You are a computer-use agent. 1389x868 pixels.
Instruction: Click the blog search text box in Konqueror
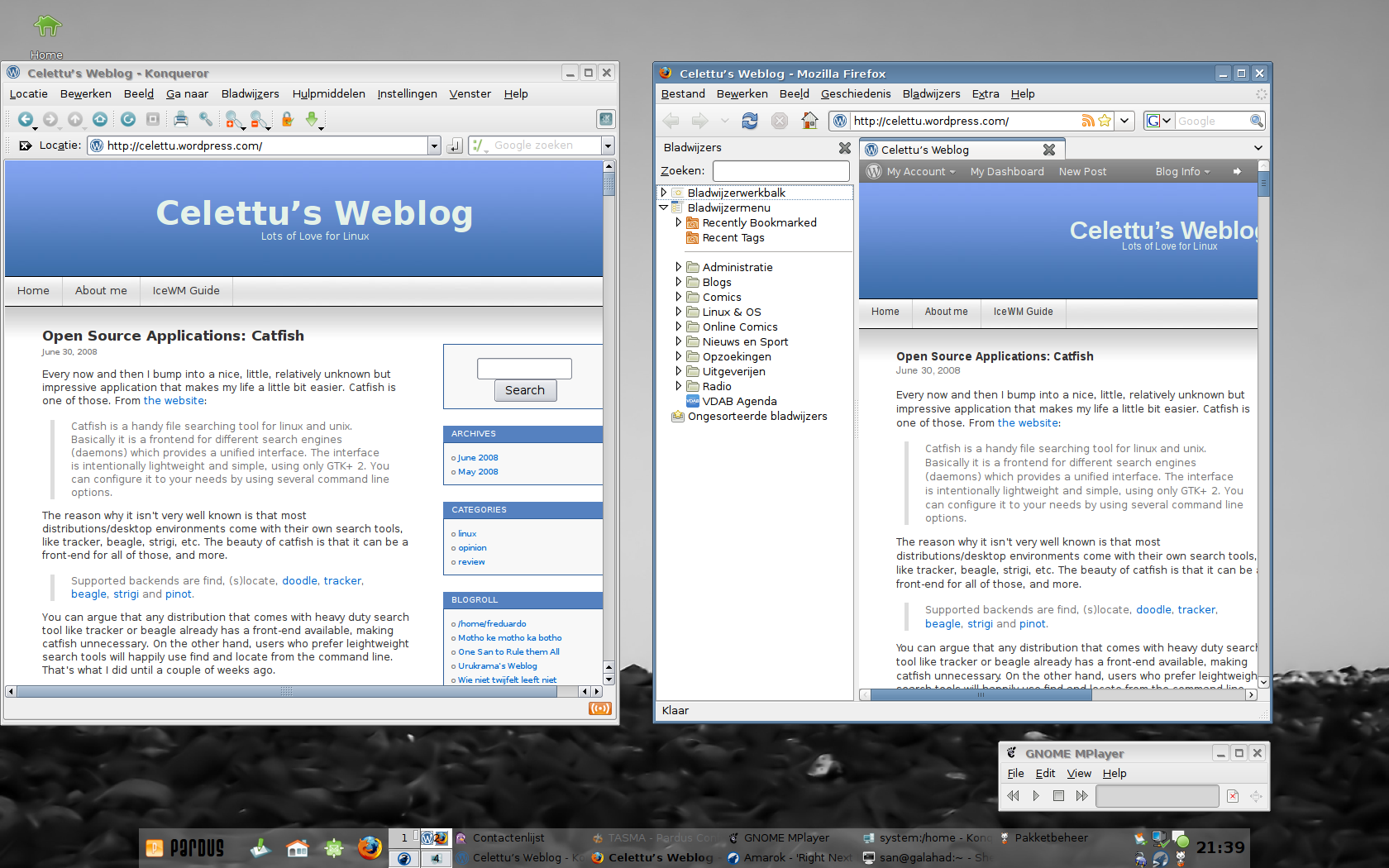click(524, 368)
